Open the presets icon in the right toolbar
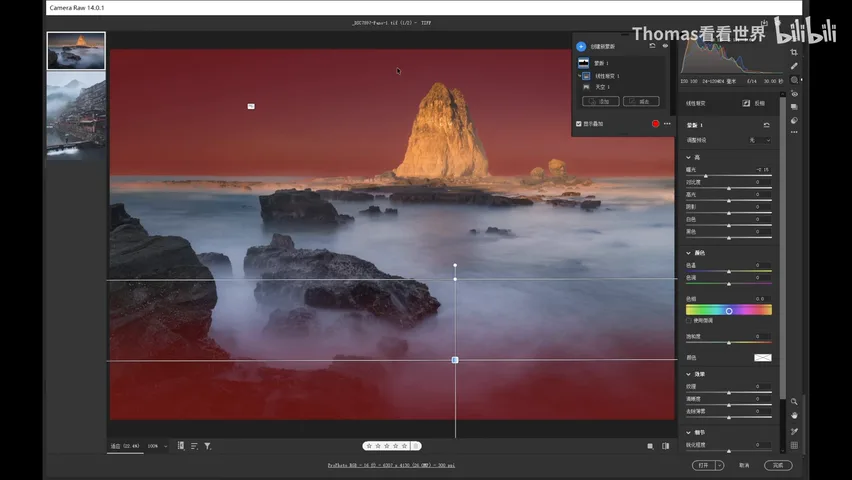 [794, 120]
